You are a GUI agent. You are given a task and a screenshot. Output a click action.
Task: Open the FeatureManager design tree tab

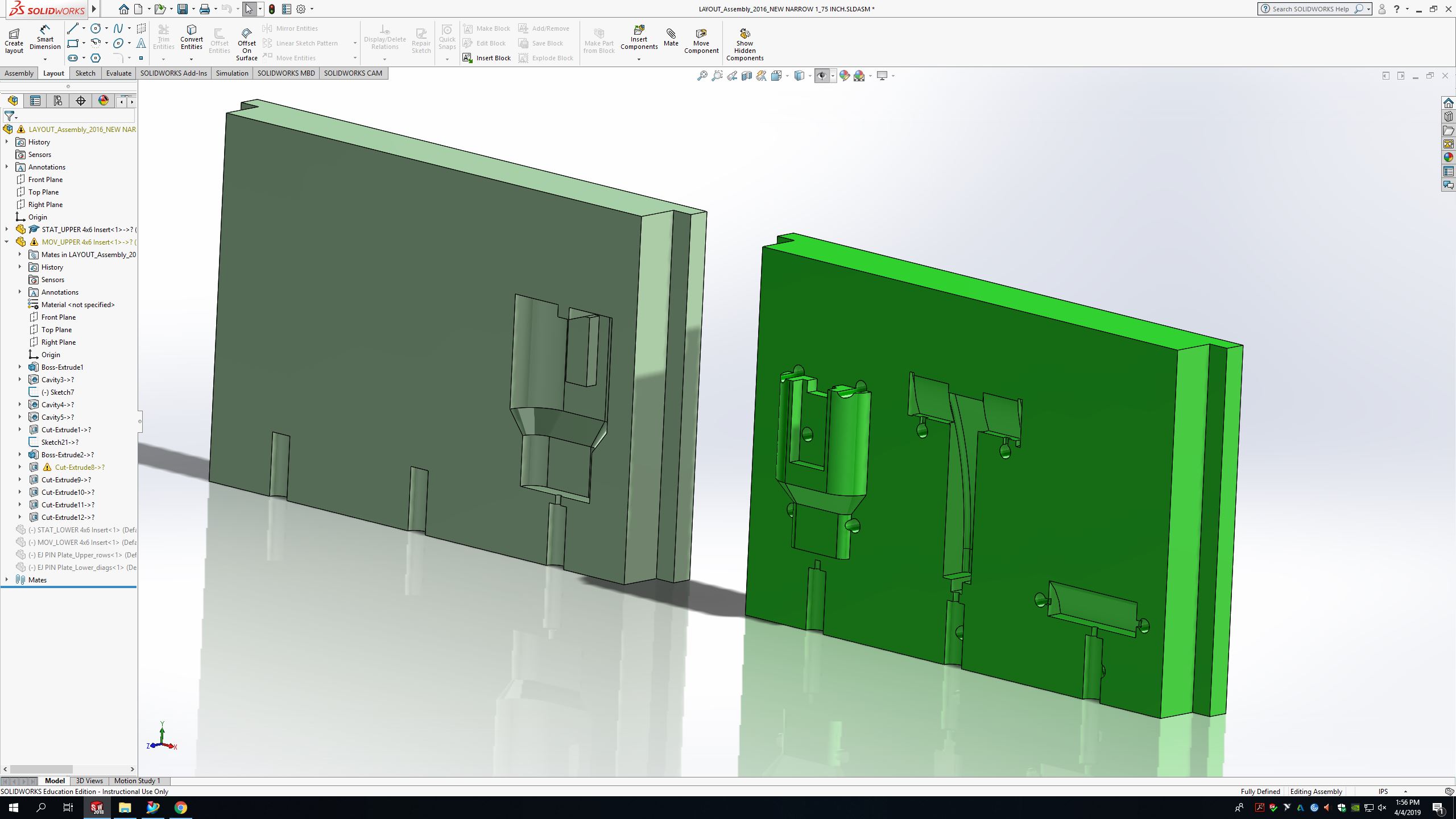click(13, 101)
